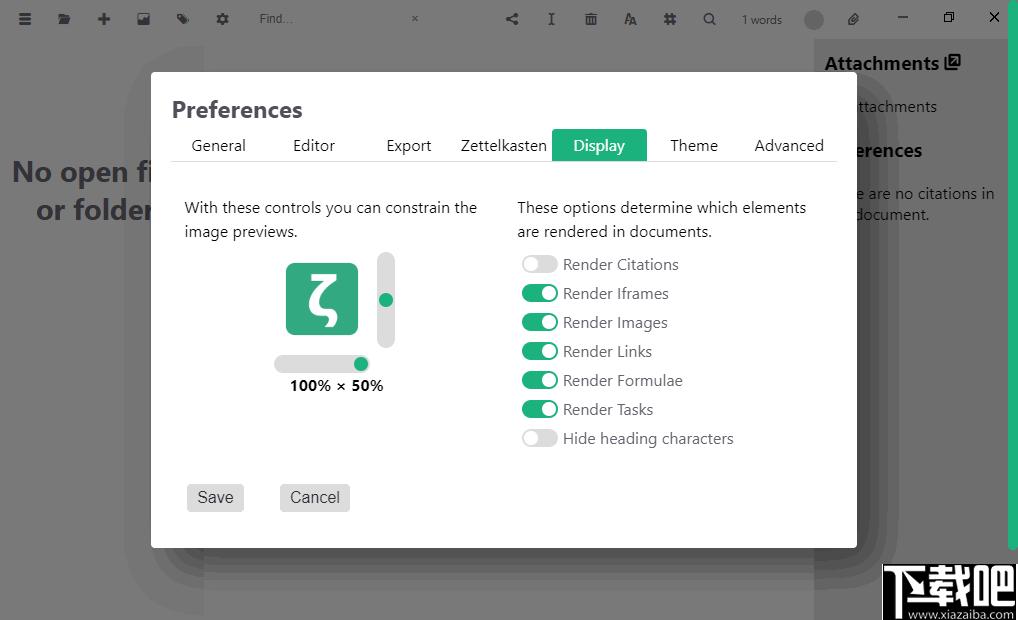This screenshot has height=620, width=1018.
Task: Click the share export icon
Action: click(x=512, y=19)
